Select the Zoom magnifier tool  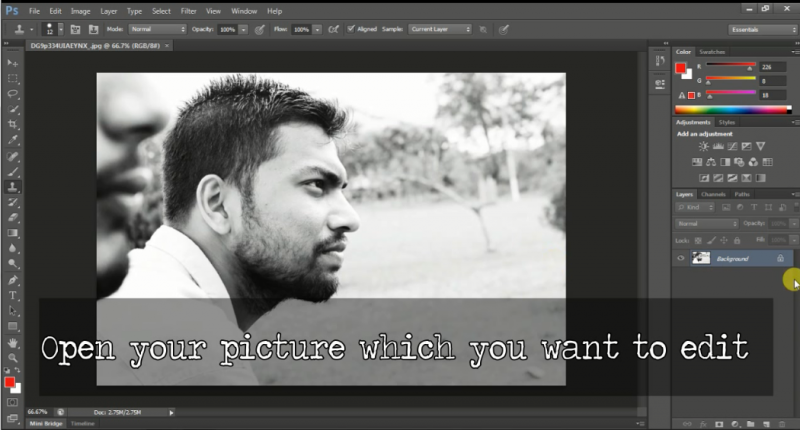(13, 357)
